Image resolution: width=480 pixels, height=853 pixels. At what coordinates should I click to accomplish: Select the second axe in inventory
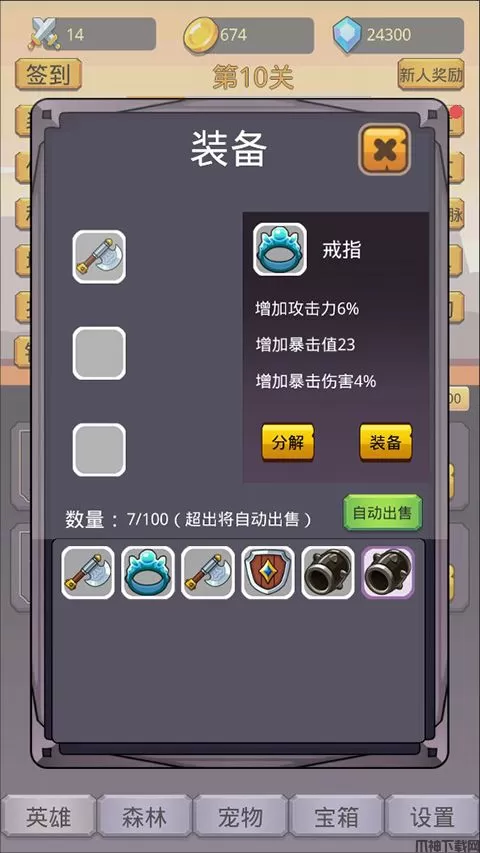[208, 573]
